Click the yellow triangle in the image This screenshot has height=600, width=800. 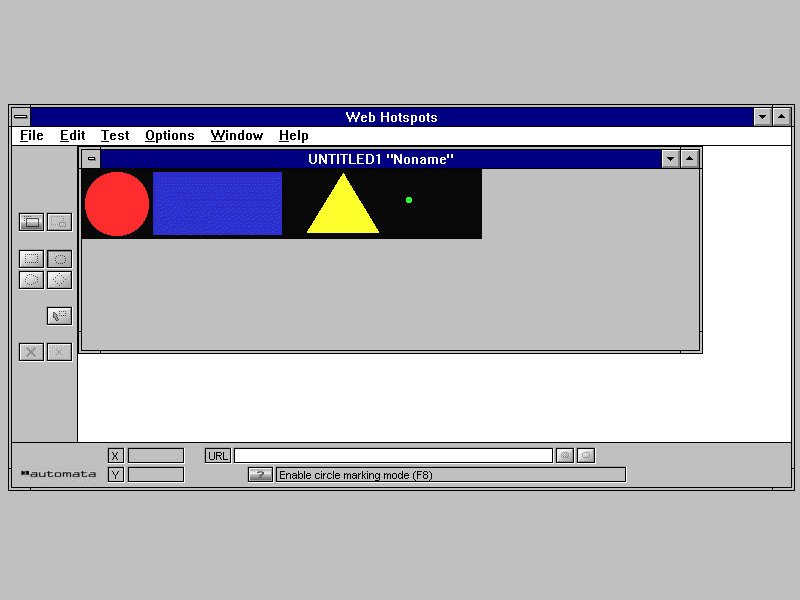[343, 212]
